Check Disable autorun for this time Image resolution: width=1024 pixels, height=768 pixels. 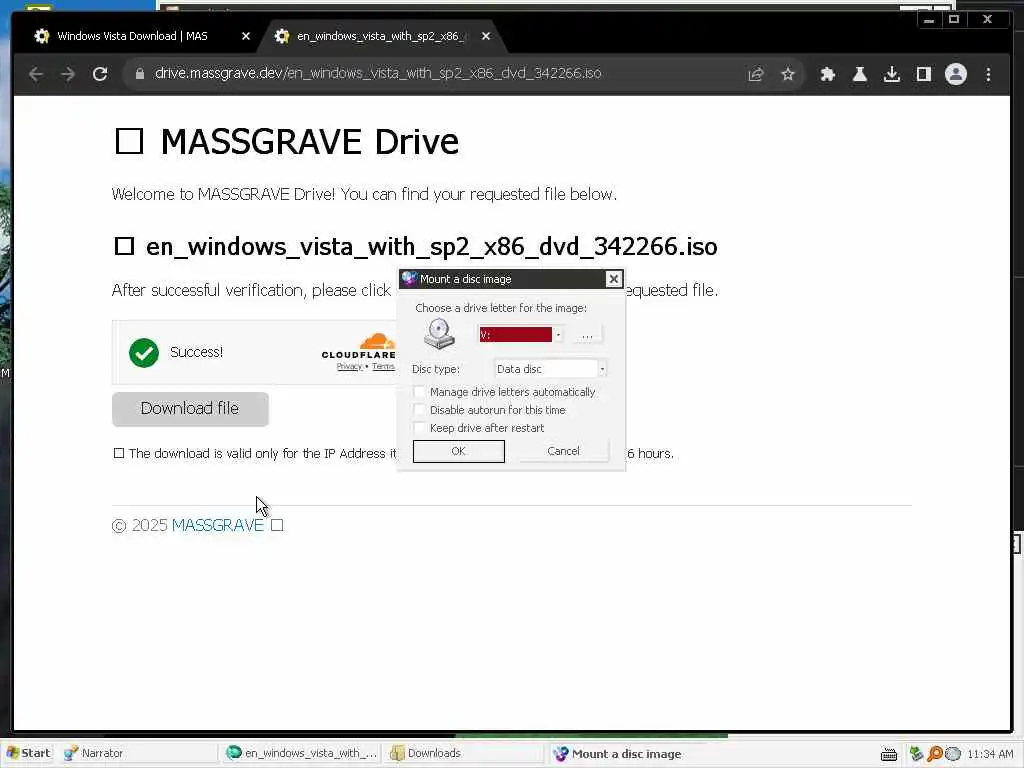click(419, 410)
